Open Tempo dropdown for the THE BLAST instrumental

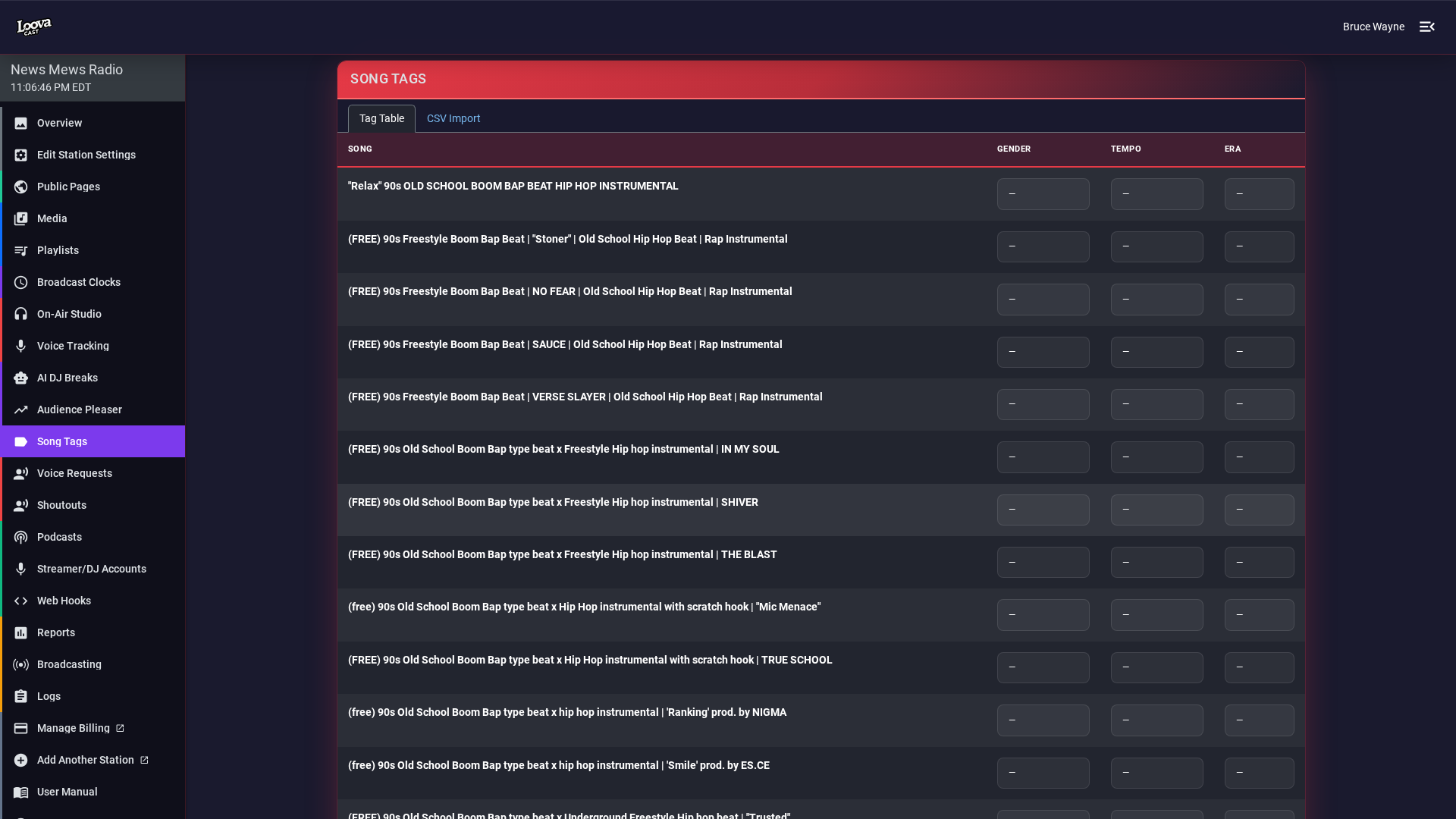point(1156,562)
